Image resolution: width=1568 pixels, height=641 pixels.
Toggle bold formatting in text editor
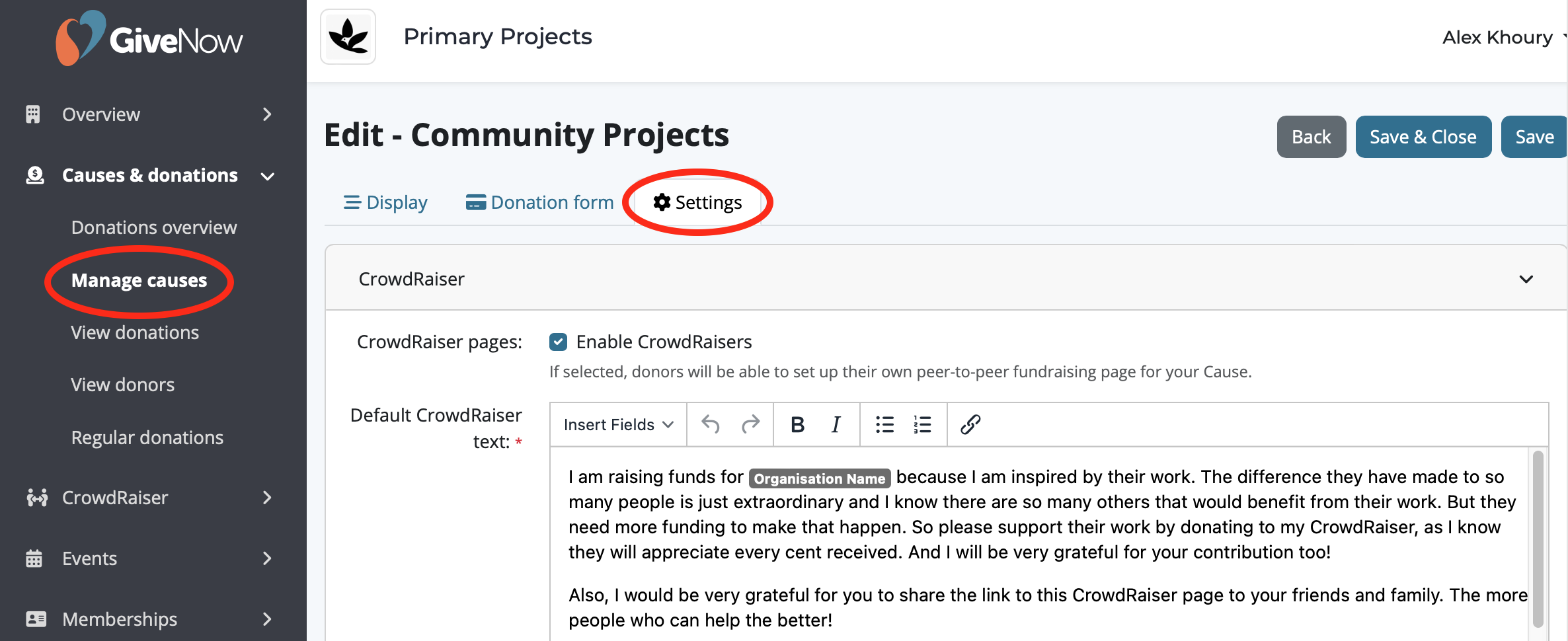(x=797, y=424)
